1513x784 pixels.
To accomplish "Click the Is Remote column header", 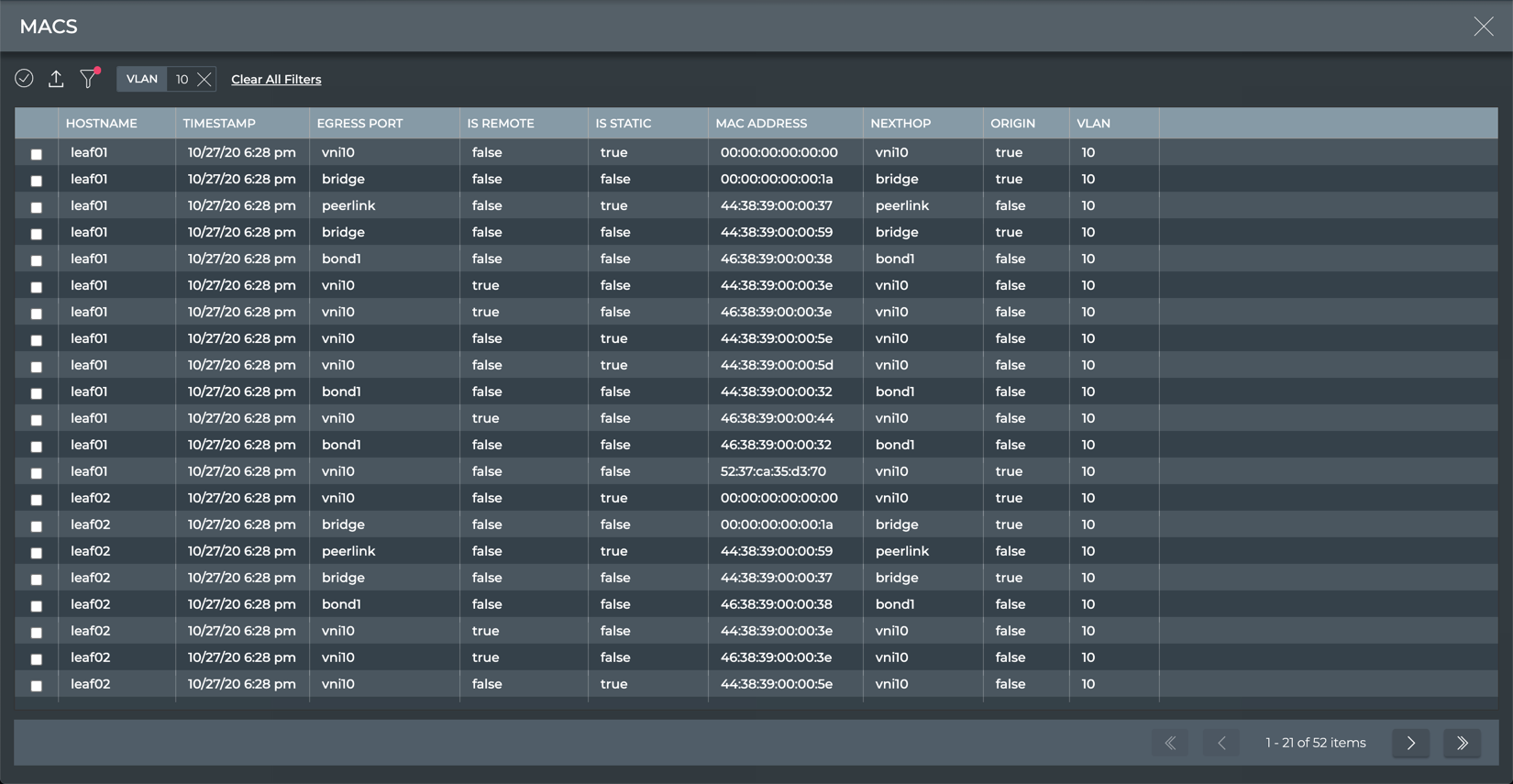I will point(501,123).
